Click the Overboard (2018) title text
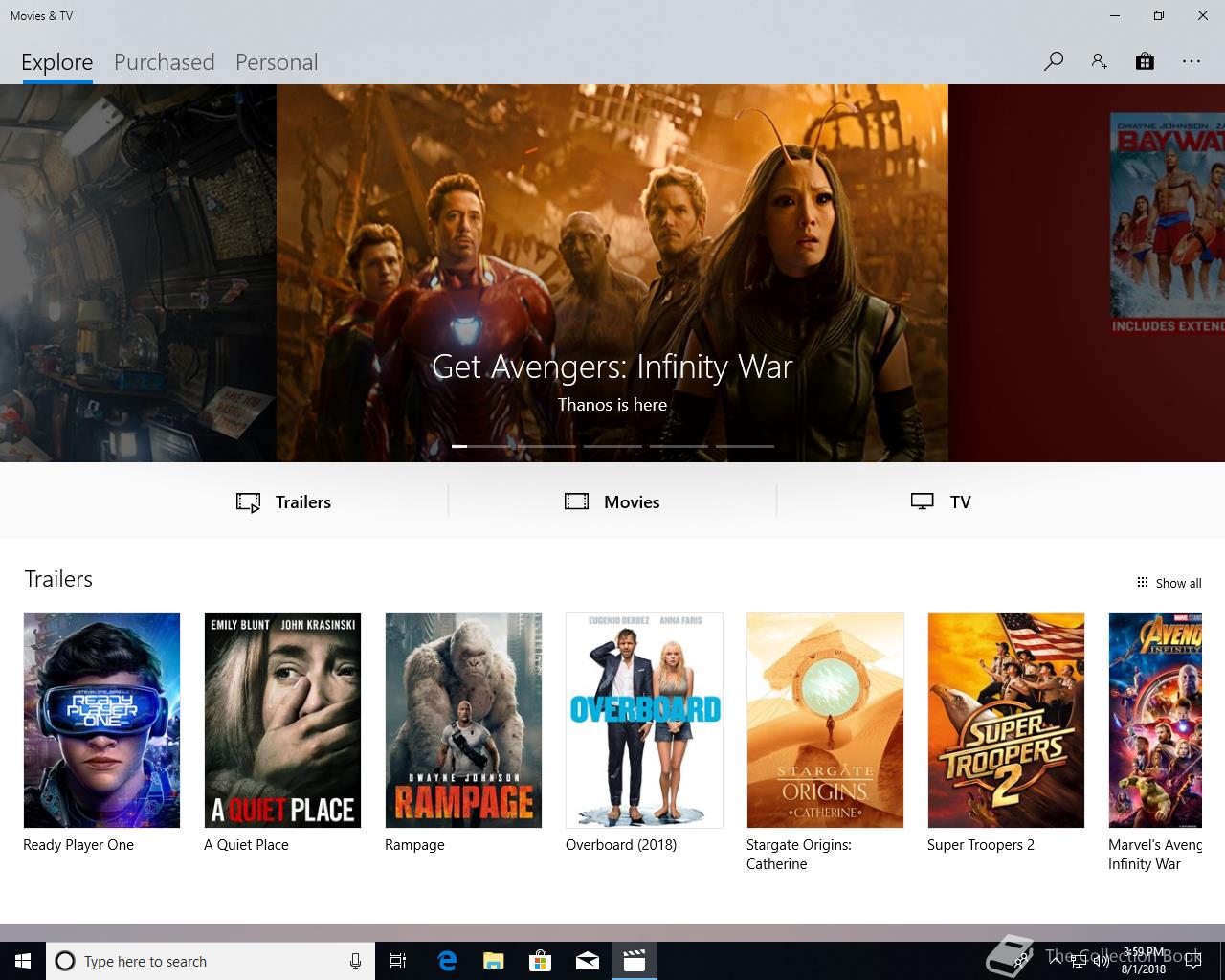The width and height of the screenshot is (1225, 980). [621, 845]
